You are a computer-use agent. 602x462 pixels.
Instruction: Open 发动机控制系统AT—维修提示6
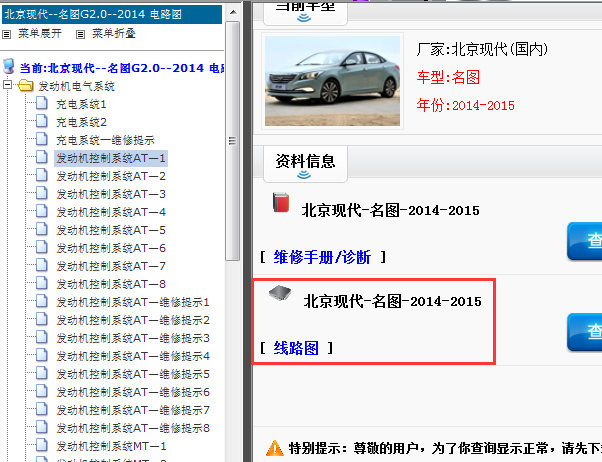tap(133, 392)
